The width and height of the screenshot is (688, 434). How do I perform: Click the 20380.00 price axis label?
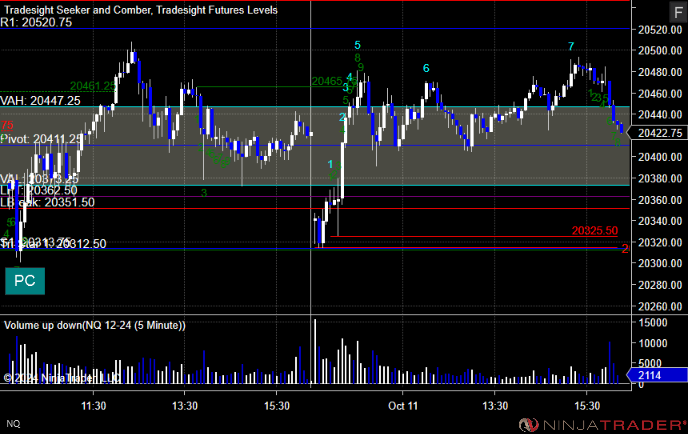[660, 179]
